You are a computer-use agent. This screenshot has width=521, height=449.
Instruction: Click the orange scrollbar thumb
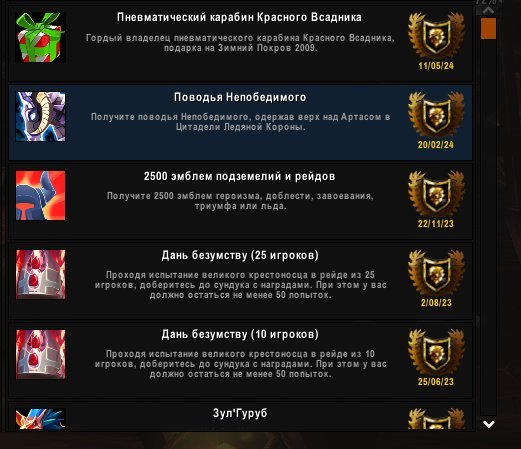point(488,29)
